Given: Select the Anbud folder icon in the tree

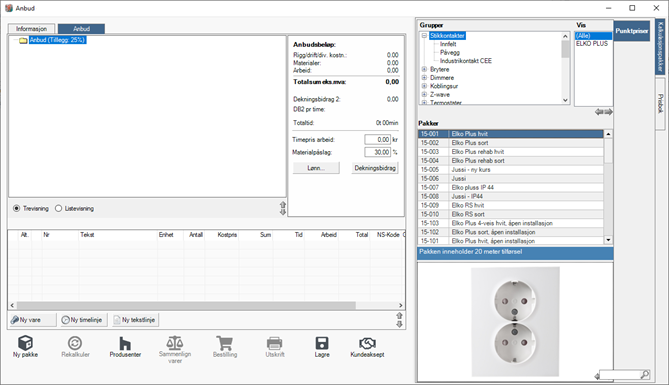Looking at the screenshot, I should pos(23,40).
